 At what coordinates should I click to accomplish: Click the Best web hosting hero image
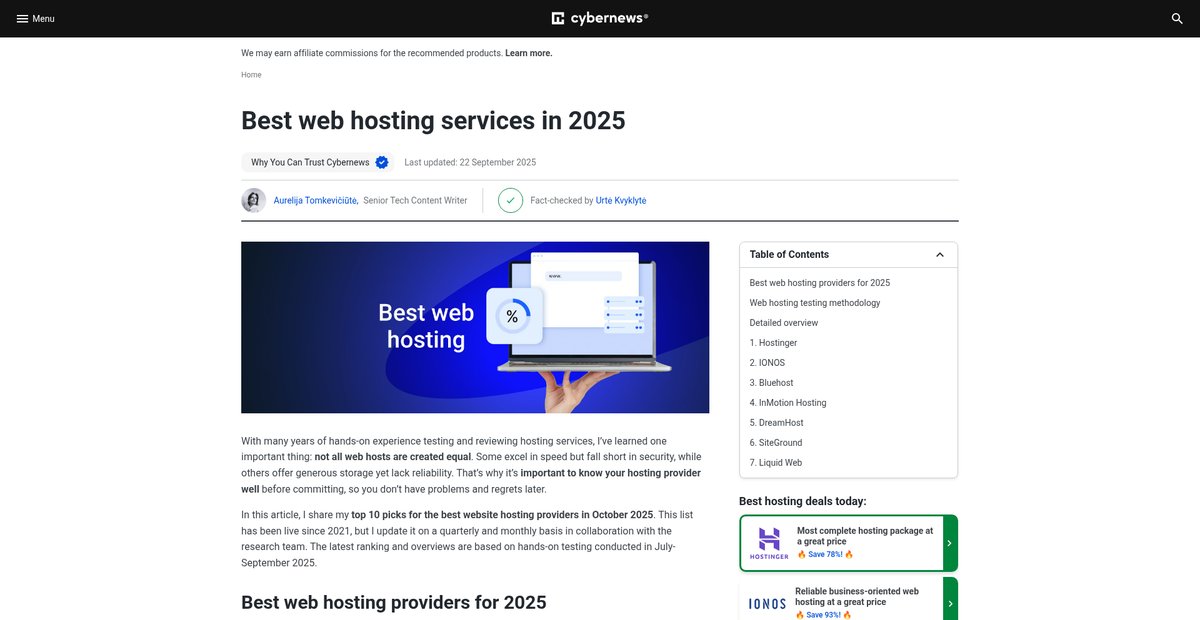475,327
